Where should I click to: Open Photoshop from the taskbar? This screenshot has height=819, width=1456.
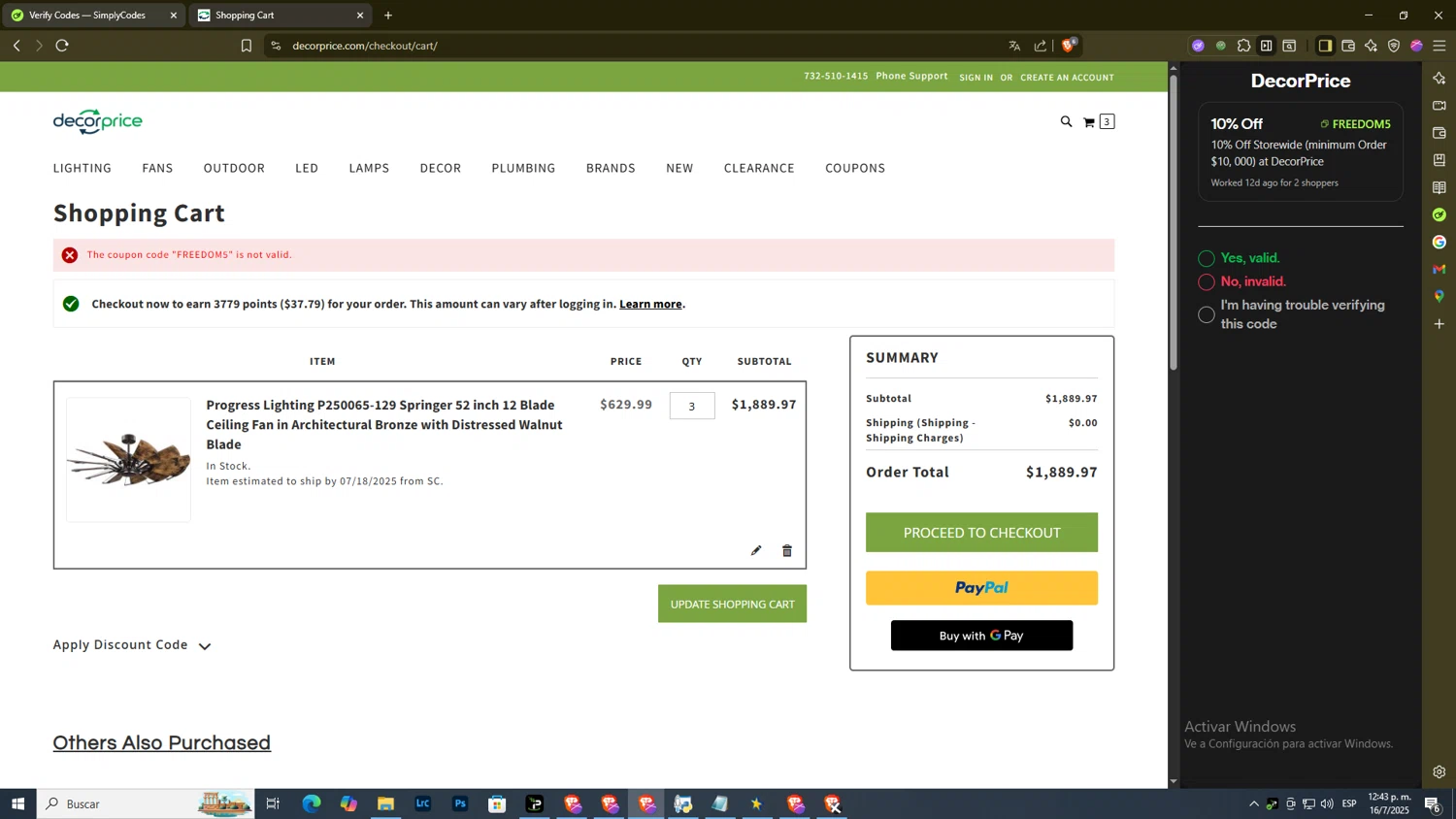tap(460, 803)
